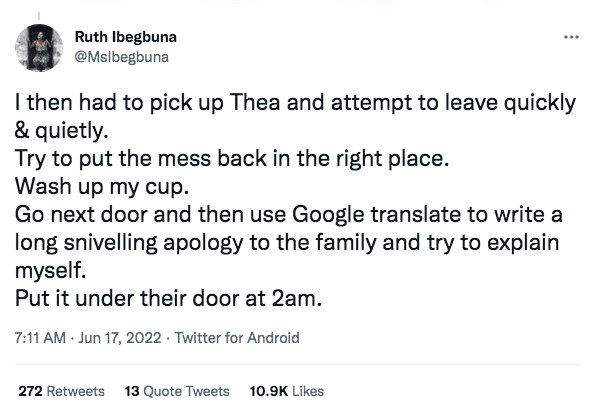Click the tweet line mentioning Thea
This screenshot has height=416, width=589.
pyautogui.click(x=295, y=103)
